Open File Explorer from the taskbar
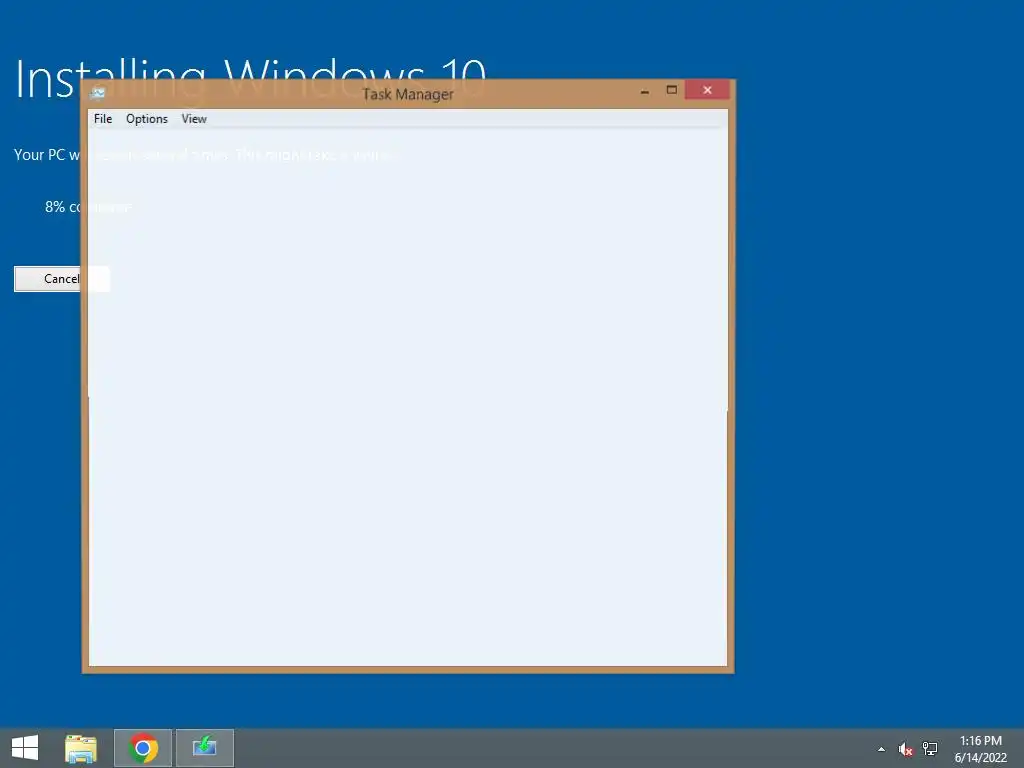 point(81,748)
